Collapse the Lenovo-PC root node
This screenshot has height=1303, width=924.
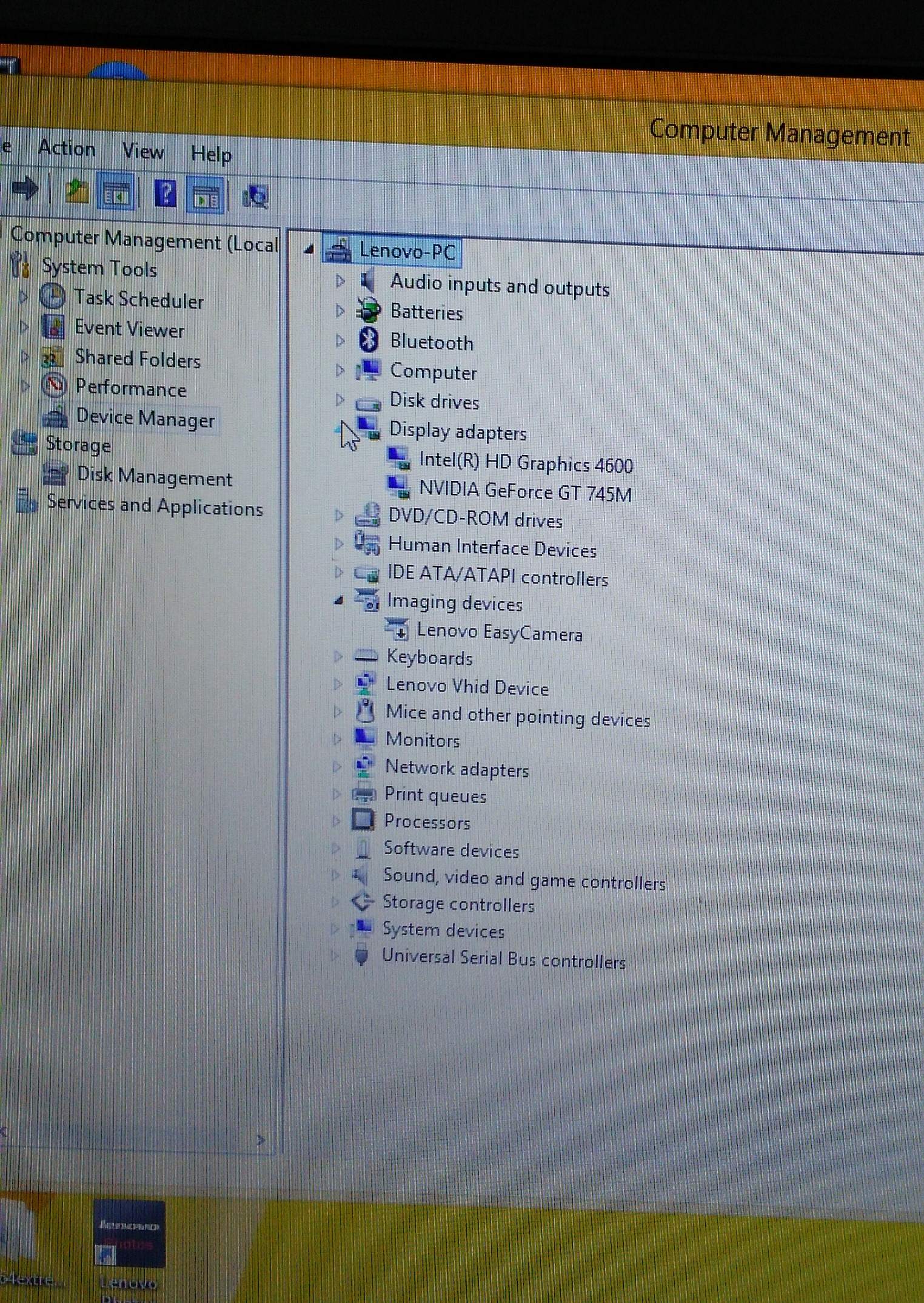pos(309,248)
